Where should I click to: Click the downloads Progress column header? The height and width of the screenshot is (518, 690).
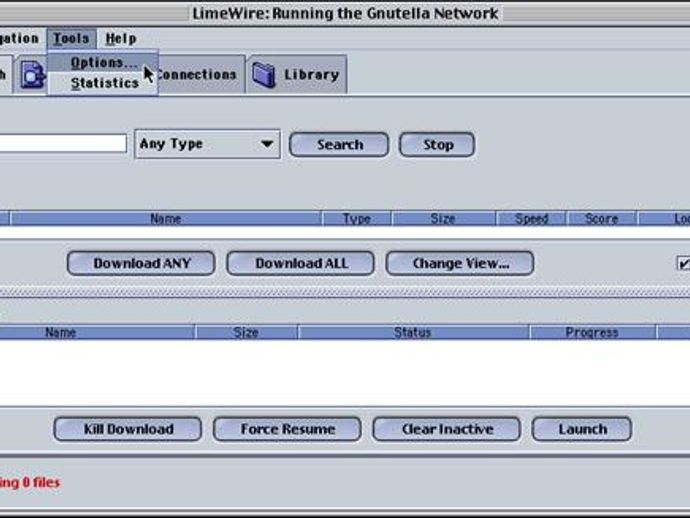592,332
